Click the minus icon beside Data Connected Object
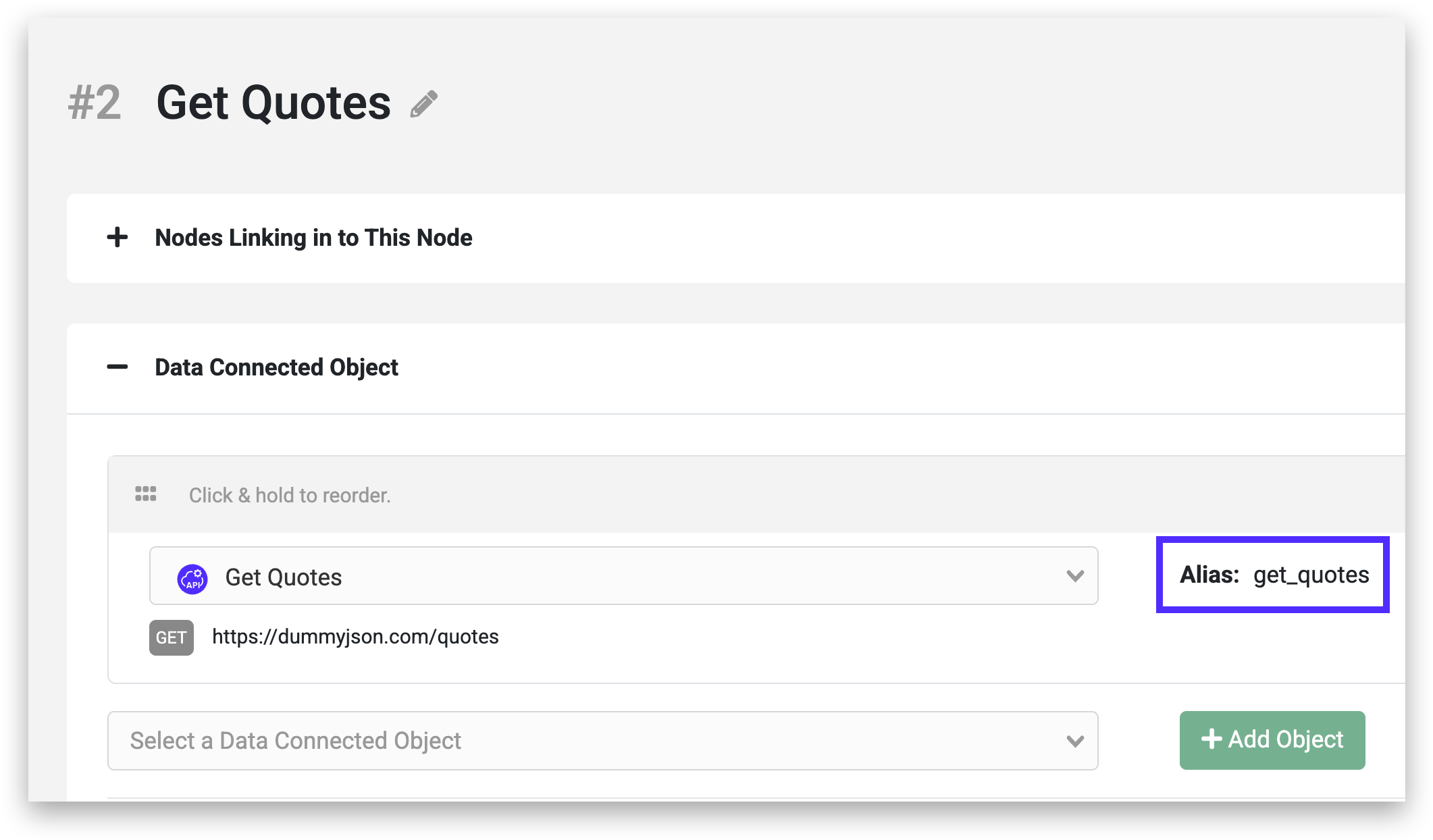This screenshot has width=1433, height=840. (x=118, y=367)
